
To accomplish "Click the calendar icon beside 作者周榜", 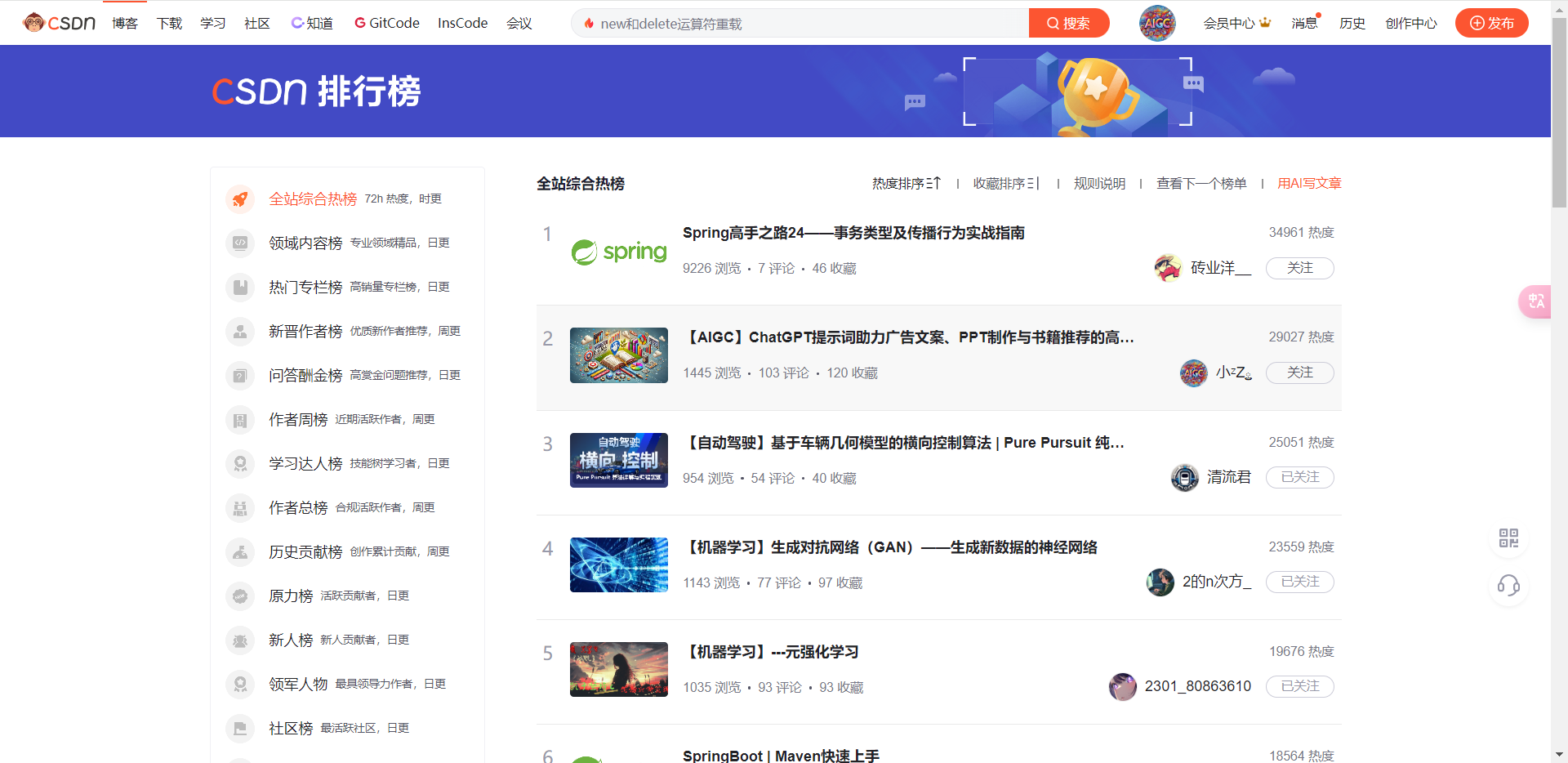I will click(240, 419).
